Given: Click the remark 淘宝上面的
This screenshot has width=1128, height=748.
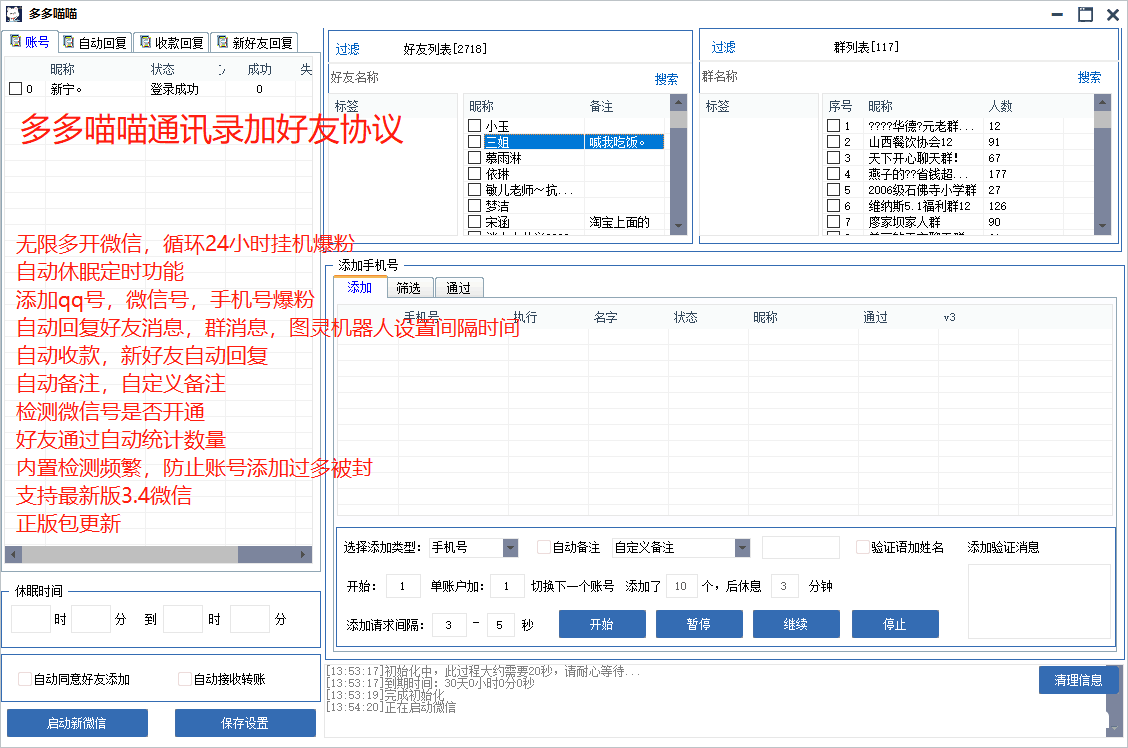Looking at the screenshot, I should click(619, 222).
